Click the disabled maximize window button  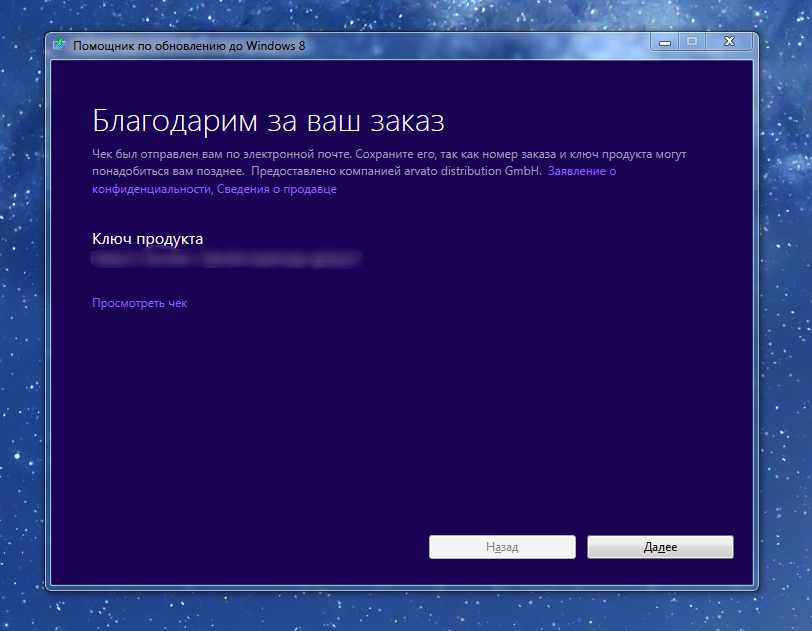692,41
